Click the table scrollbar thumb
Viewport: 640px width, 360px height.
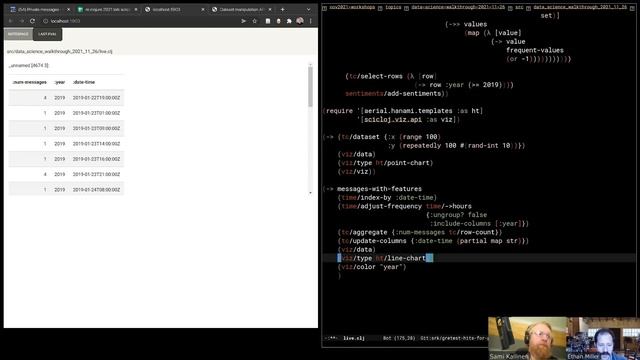pyautogui.click(x=310, y=86)
